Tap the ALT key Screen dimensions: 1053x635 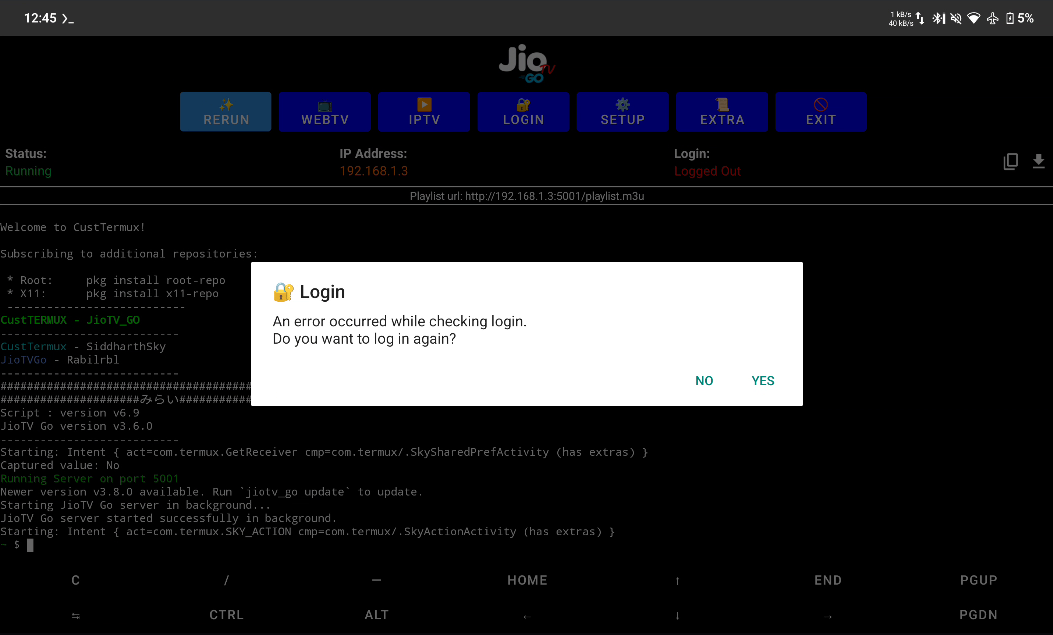coord(376,615)
